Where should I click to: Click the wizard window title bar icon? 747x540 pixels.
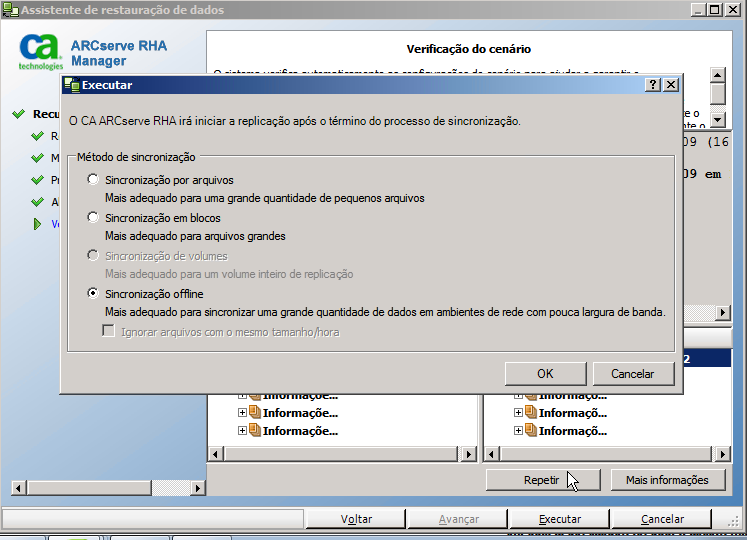(x=10, y=10)
